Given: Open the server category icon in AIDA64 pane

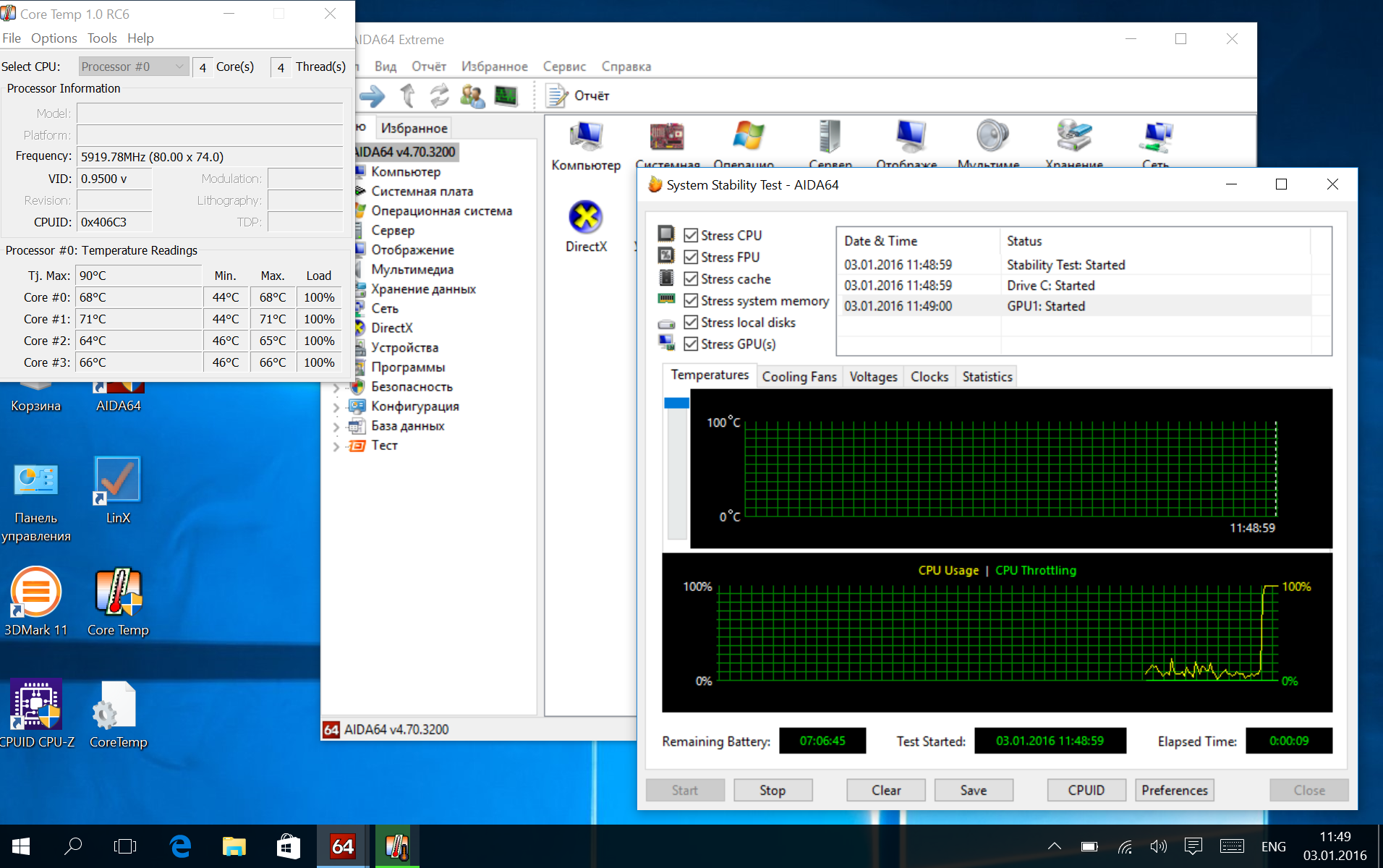Looking at the screenshot, I should (x=830, y=136).
